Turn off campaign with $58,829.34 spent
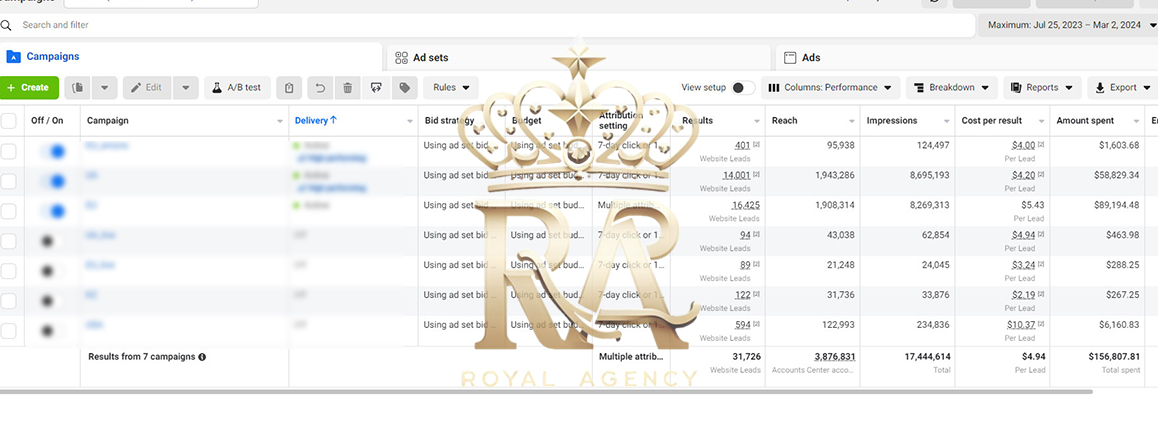 pos(52,181)
